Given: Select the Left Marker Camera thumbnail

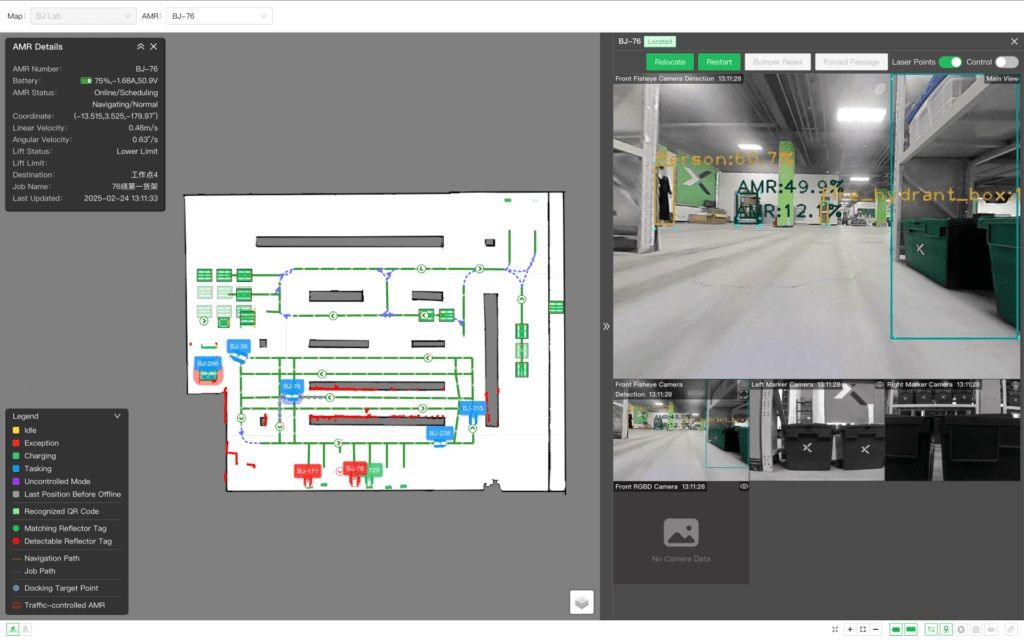Looking at the screenshot, I should tap(816, 430).
